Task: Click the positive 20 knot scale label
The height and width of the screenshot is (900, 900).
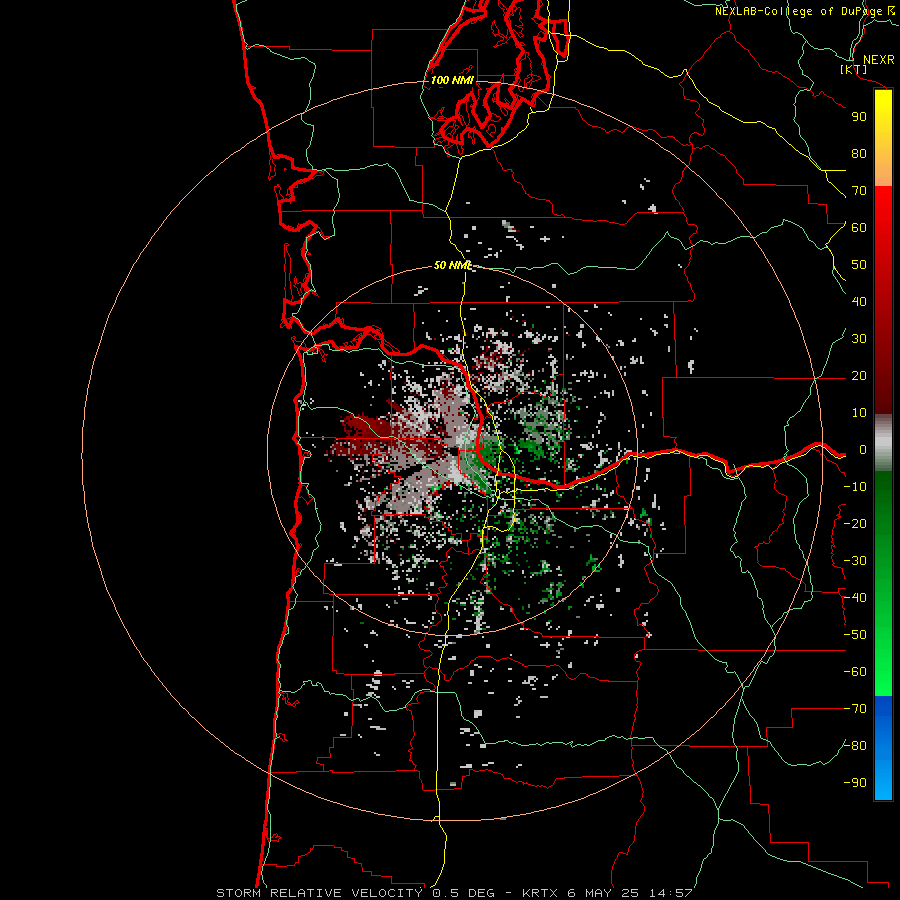Action: pyautogui.click(x=859, y=376)
